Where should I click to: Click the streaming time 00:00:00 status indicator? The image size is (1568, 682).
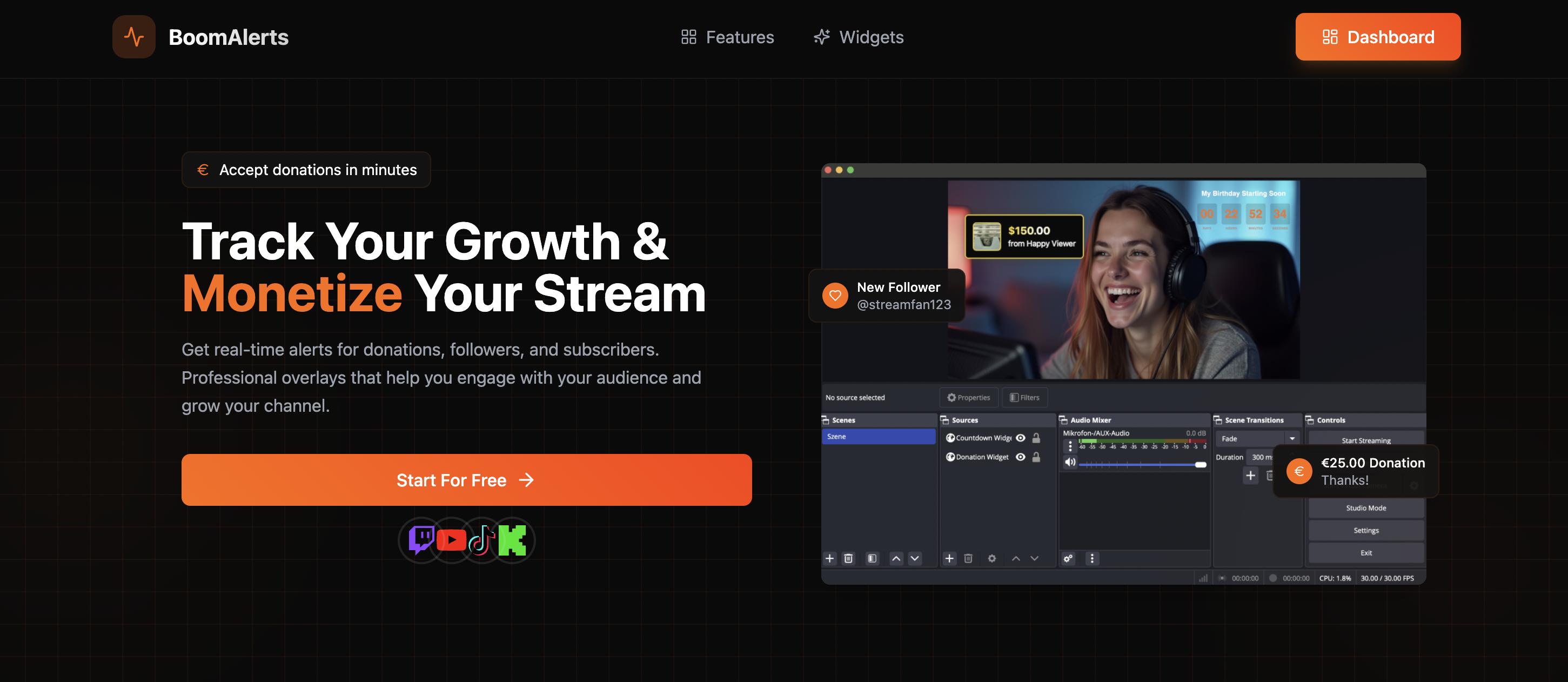tap(1239, 578)
